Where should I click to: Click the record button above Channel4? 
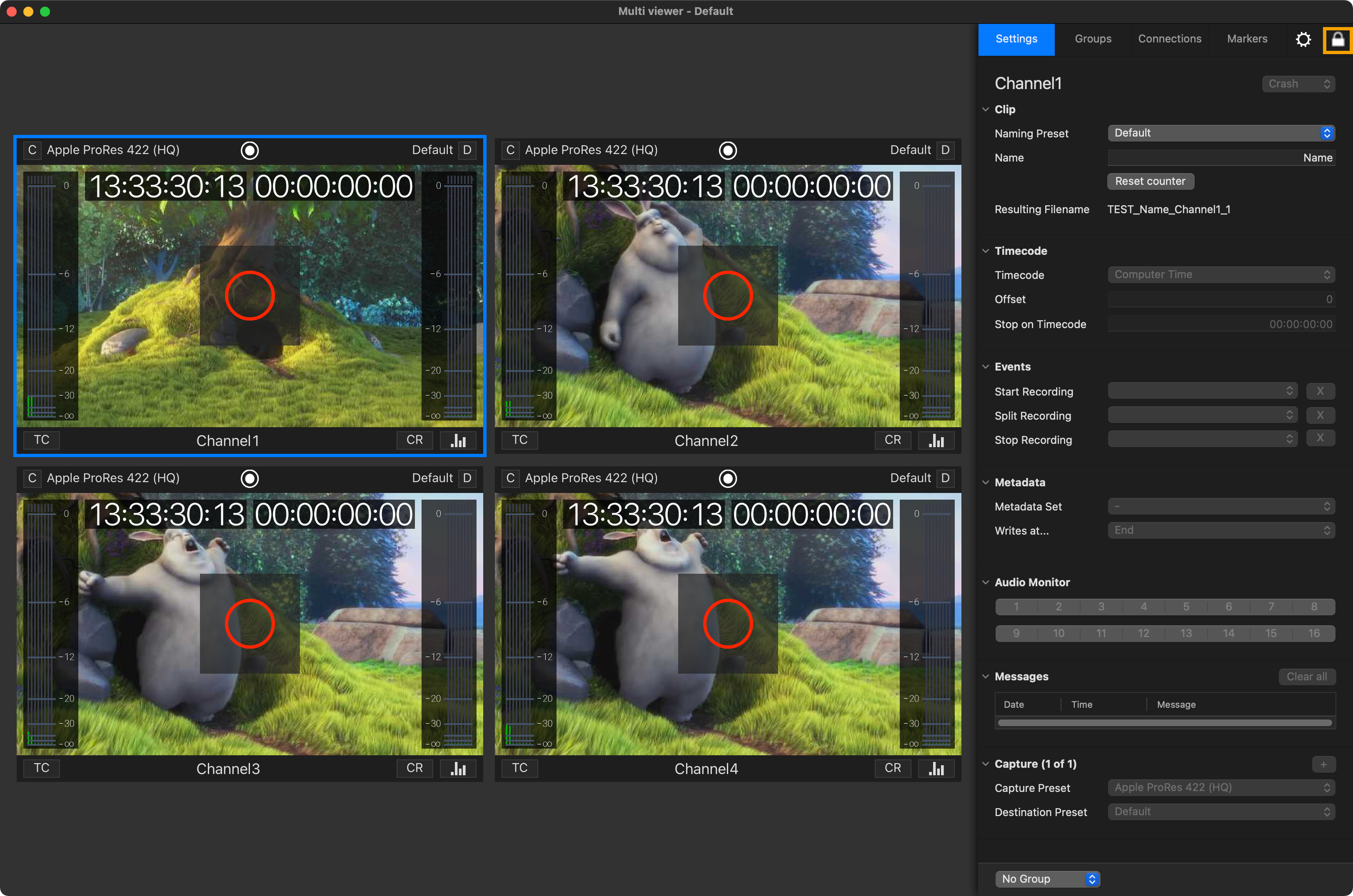click(728, 478)
